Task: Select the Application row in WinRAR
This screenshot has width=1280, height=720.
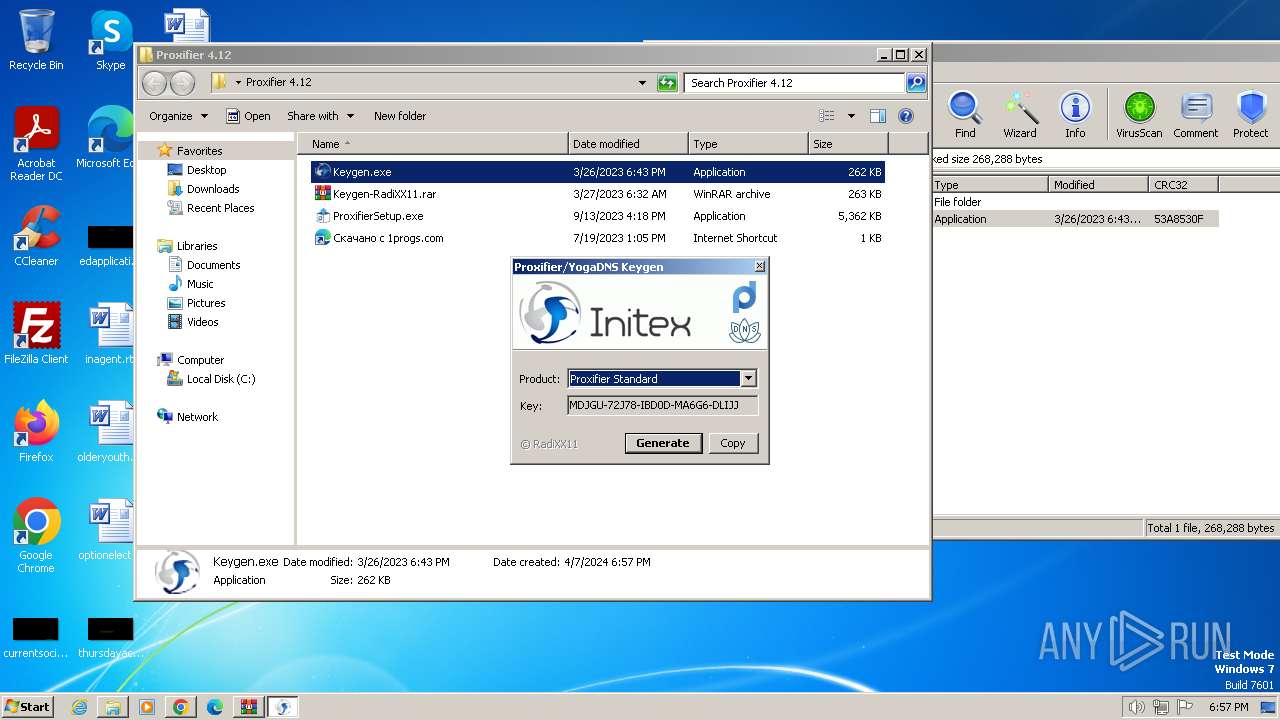Action: [1075, 219]
